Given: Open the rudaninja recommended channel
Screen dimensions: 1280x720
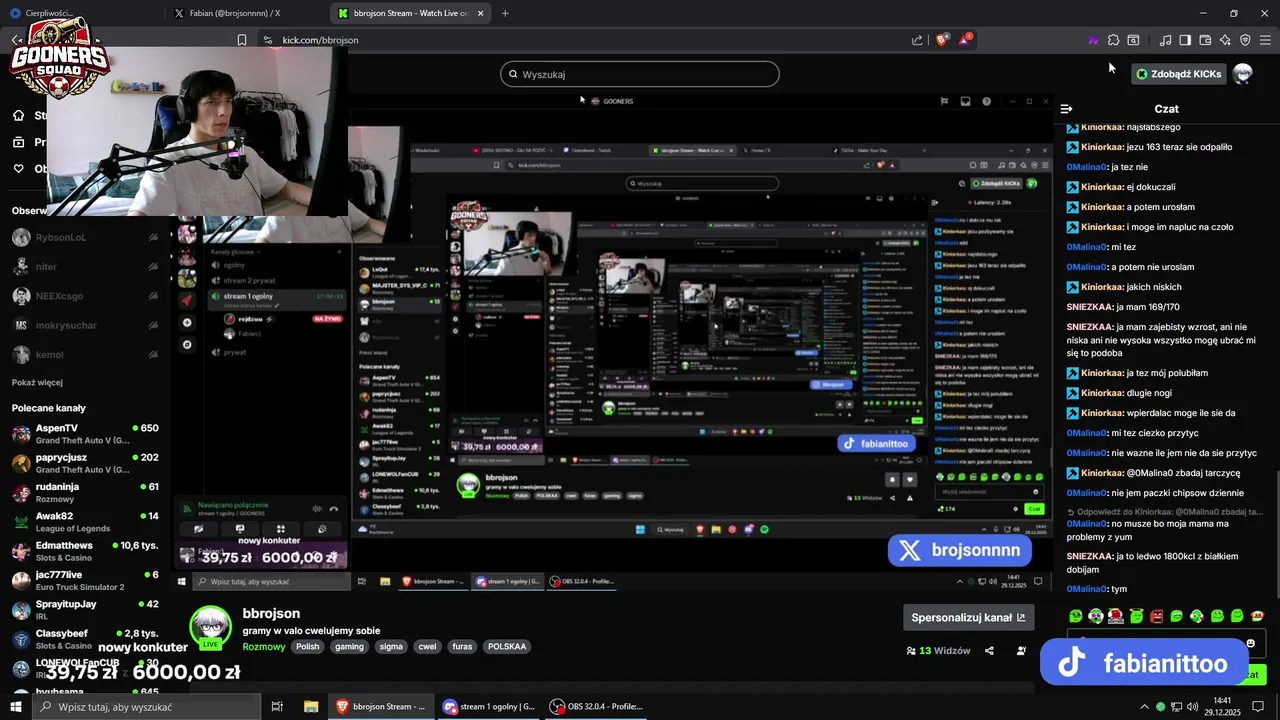Looking at the screenshot, I should [x=85, y=492].
